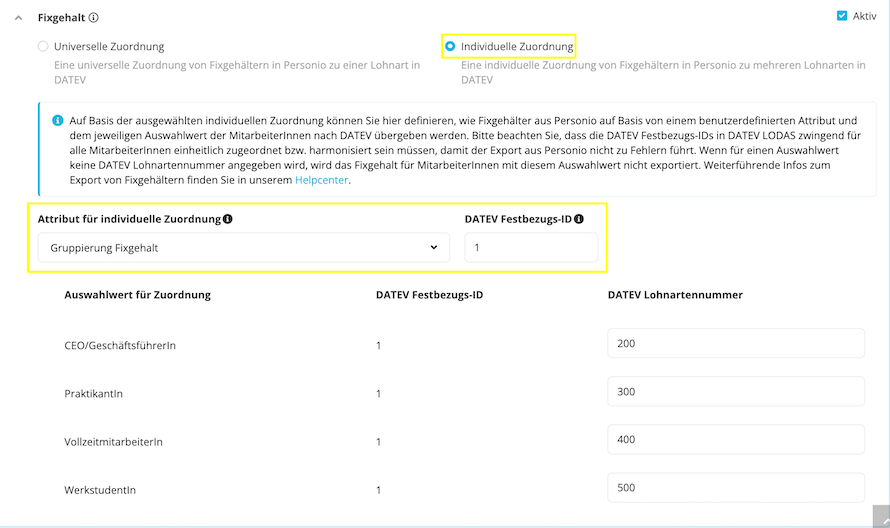
Task: Click the Fixgehalt section title
Action: tap(61, 18)
